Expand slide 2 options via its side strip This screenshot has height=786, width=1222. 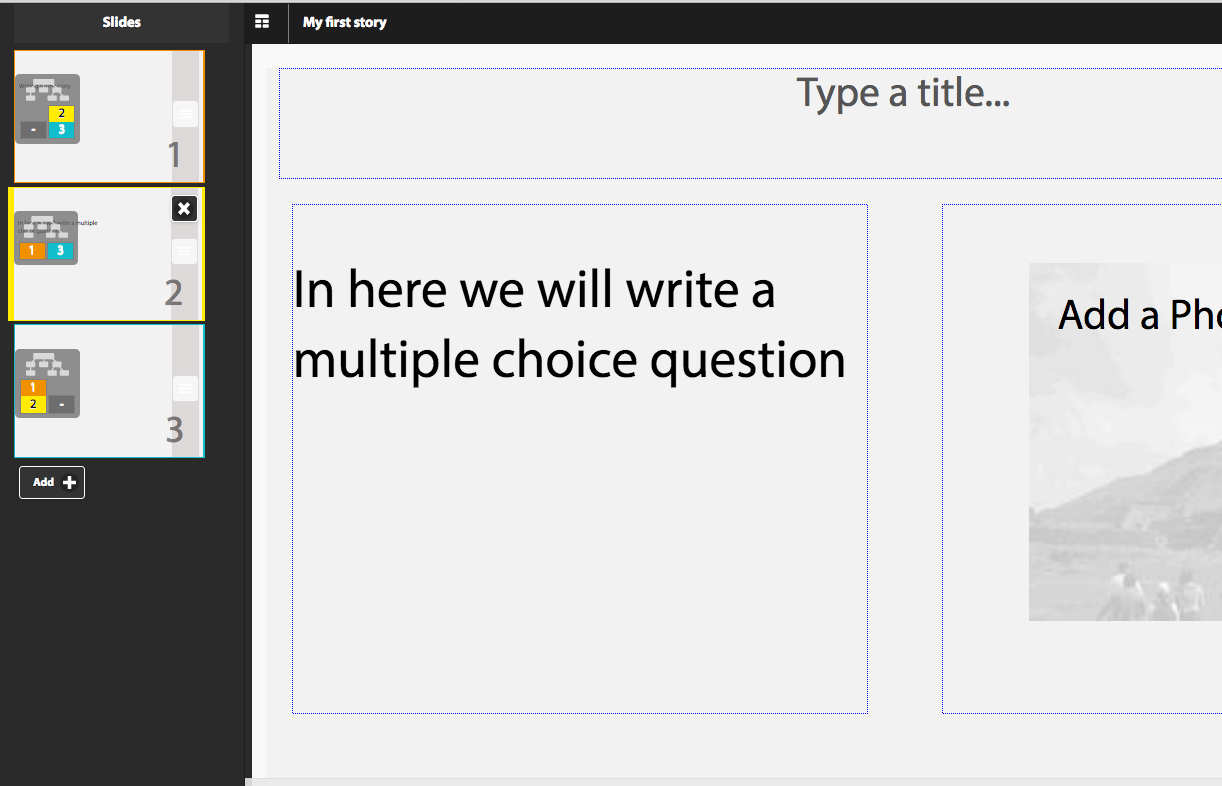tap(185, 251)
